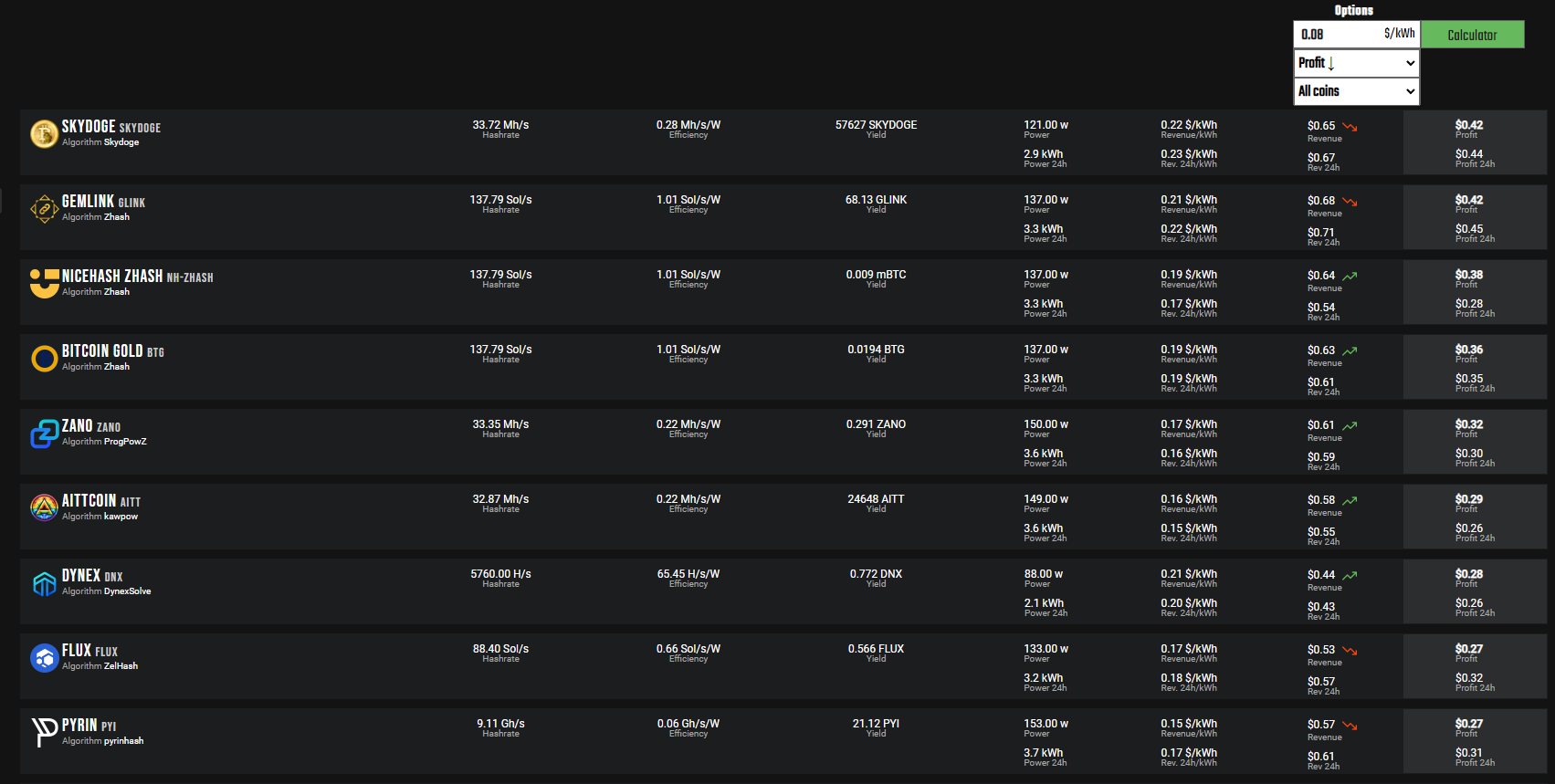Click Dynex's green upward revenue trend arrow
Image resolution: width=1555 pixels, height=784 pixels.
click(1350, 575)
